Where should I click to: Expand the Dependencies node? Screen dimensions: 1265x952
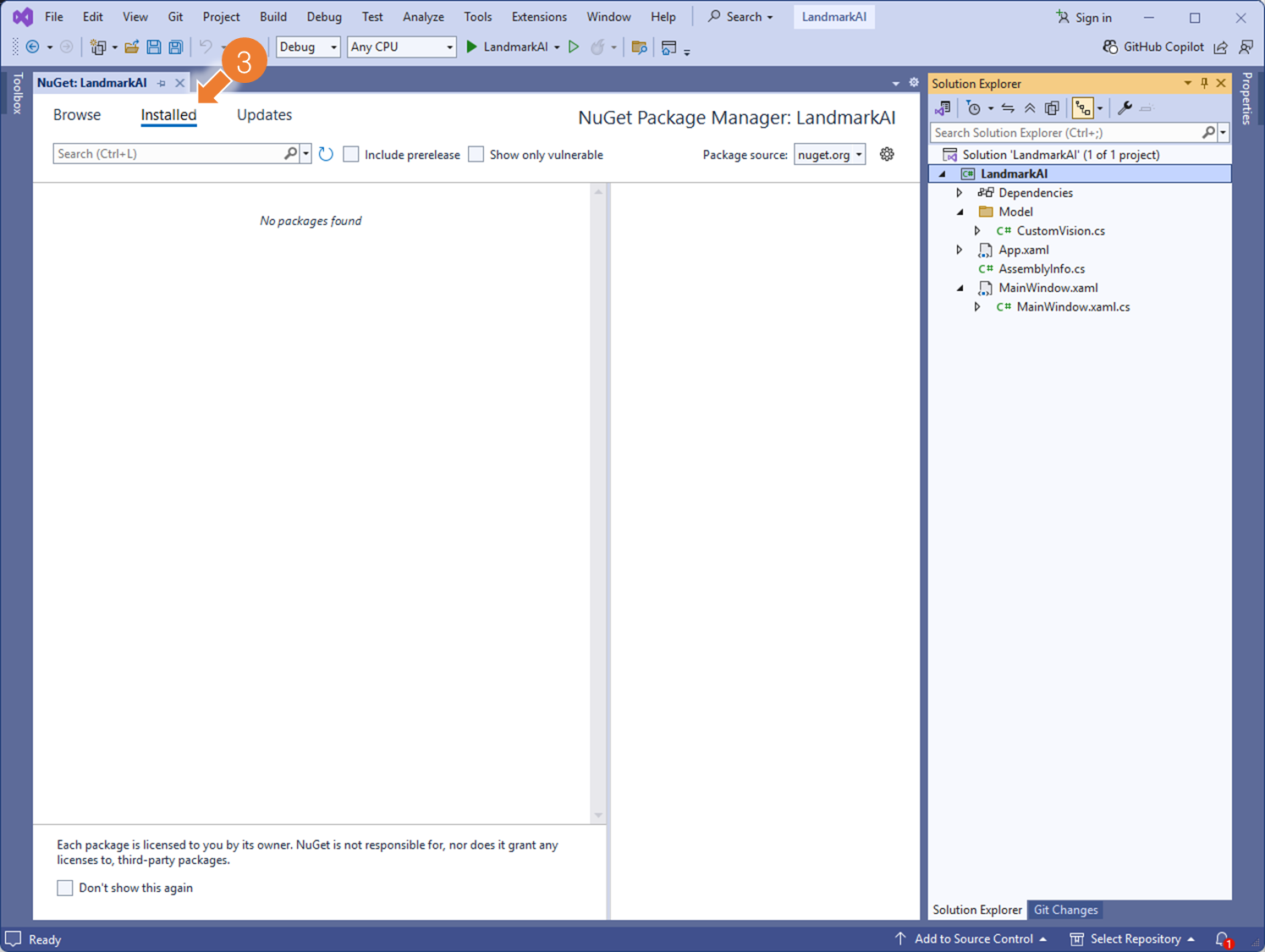coord(960,193)
